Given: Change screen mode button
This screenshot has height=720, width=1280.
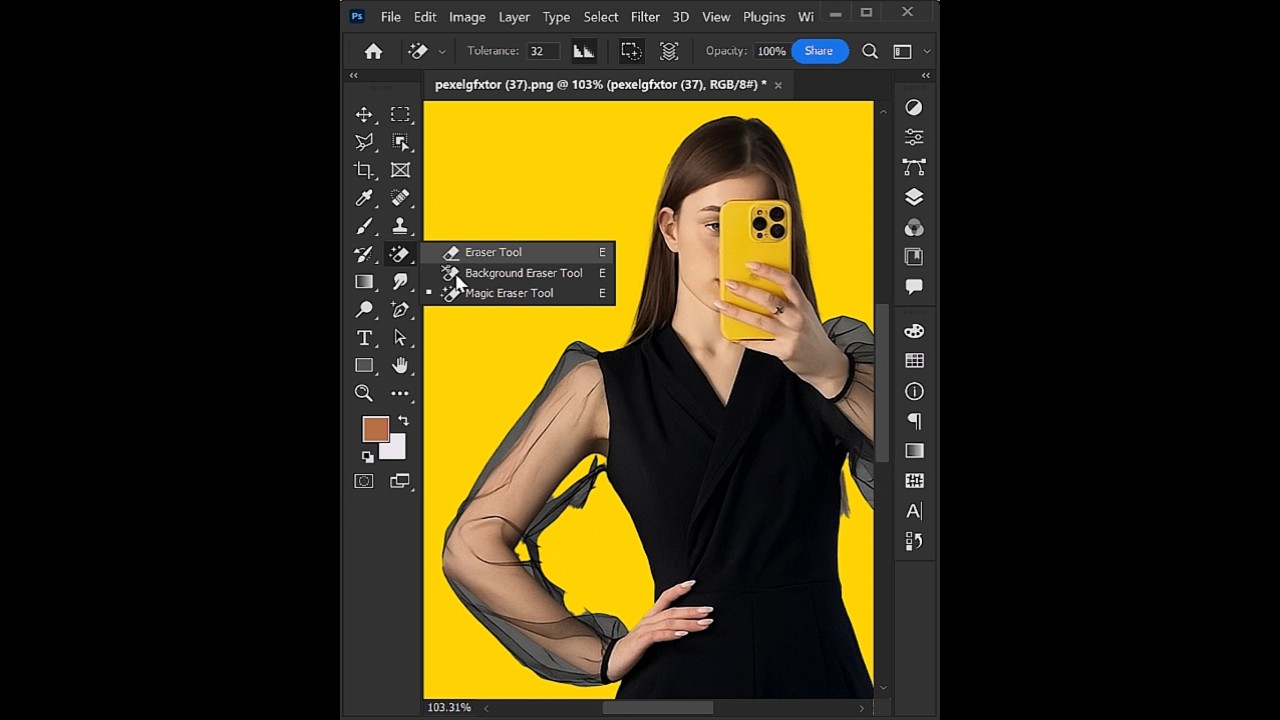Looking at the screenshot, I should click(x=400, y=481).
